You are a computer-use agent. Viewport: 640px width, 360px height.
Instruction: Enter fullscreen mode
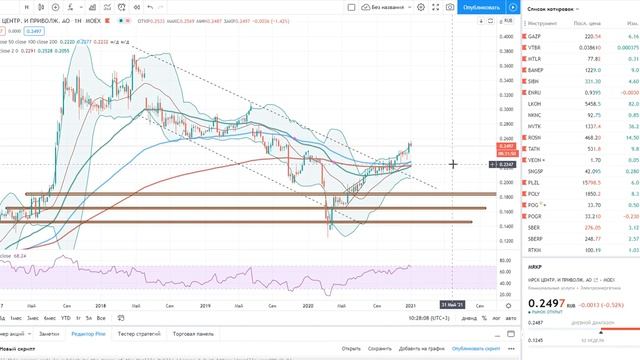pyautogui.click(x=436, y=7)
